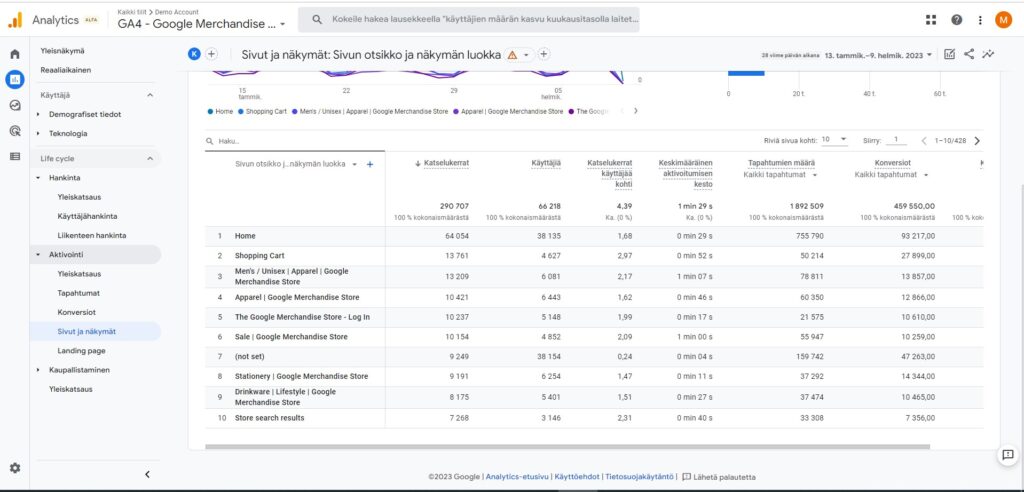Open the customize report pencil icon
The width and height of the screenshot is (1024, 492).
950,54
